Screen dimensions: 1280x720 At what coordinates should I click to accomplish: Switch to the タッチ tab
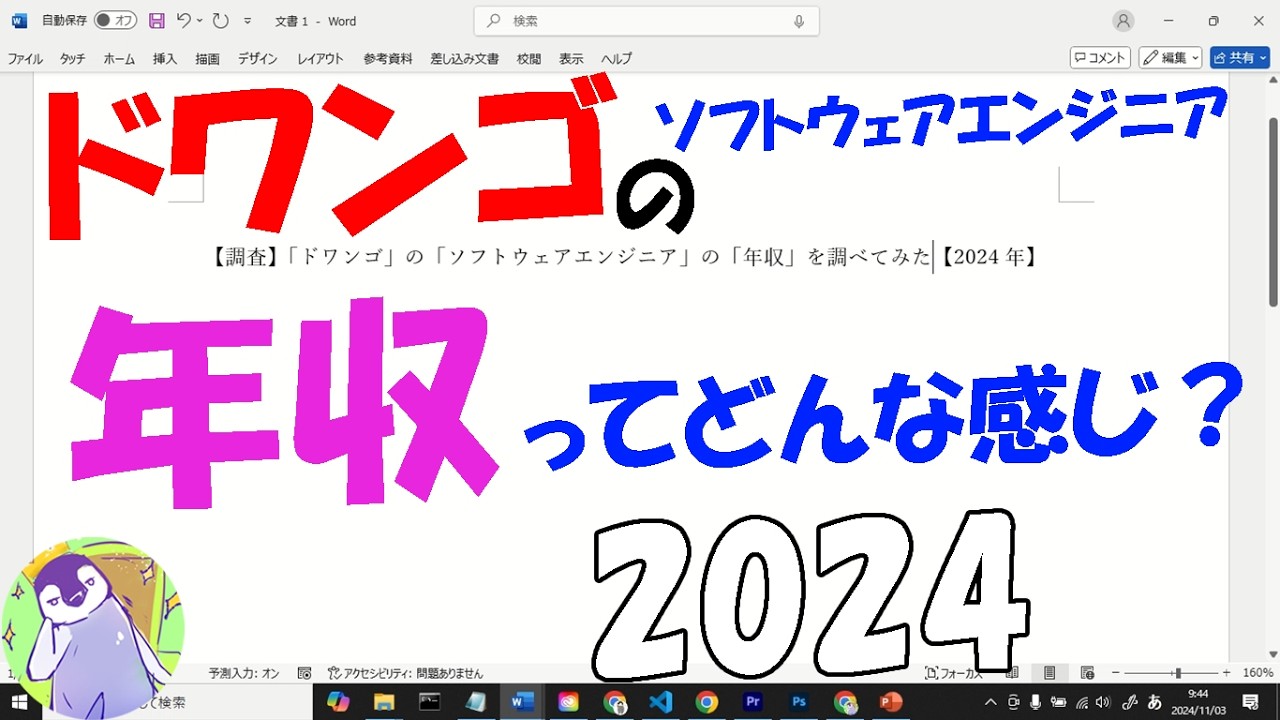pos(73,59)
